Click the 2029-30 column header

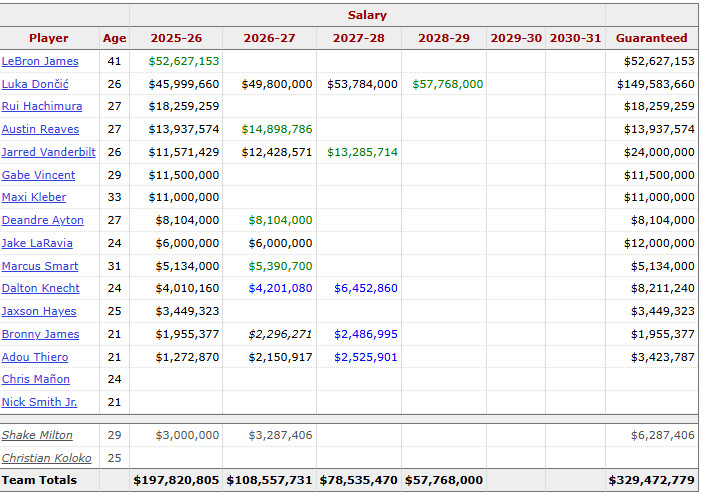tap(516, 38)
